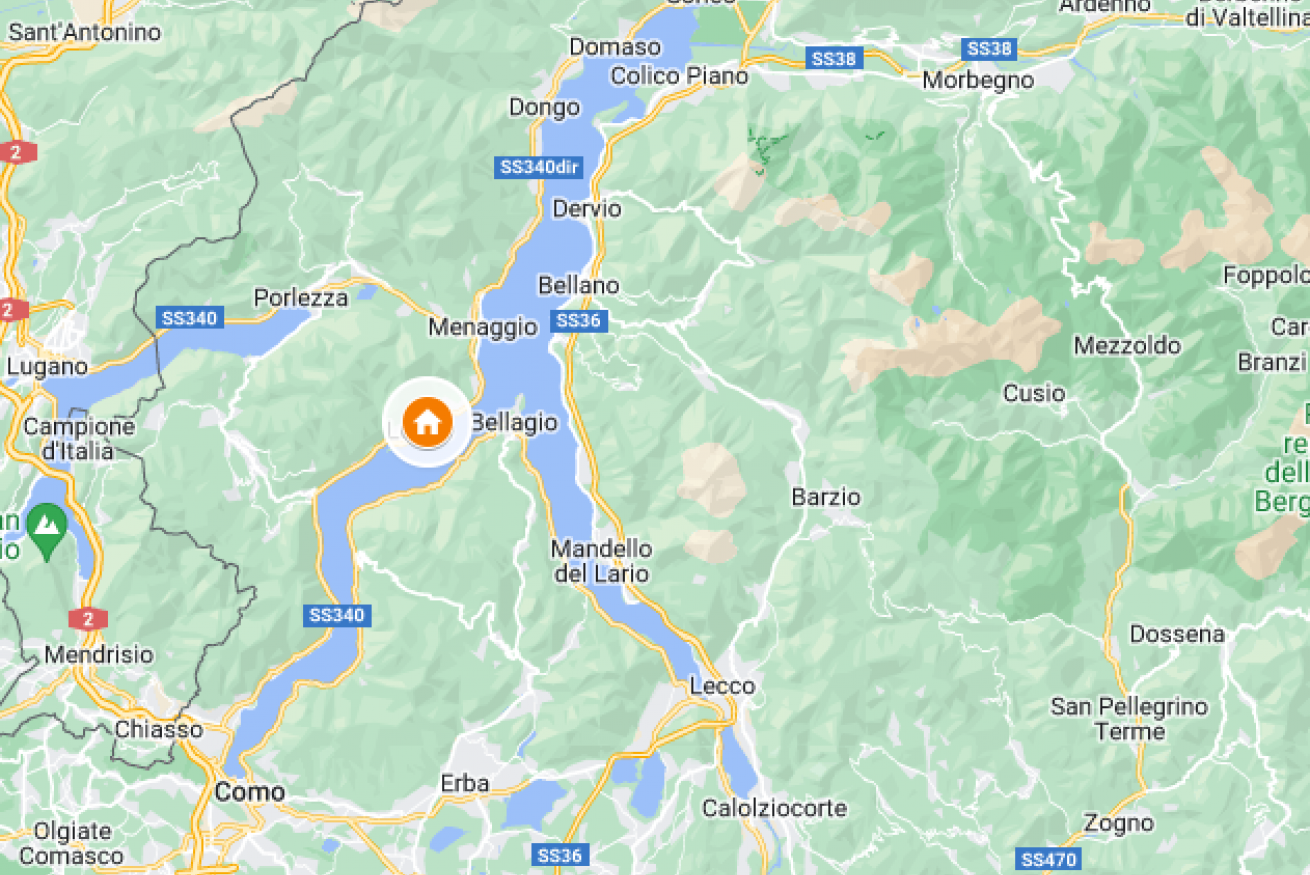Click the Barzio town label

826,497
